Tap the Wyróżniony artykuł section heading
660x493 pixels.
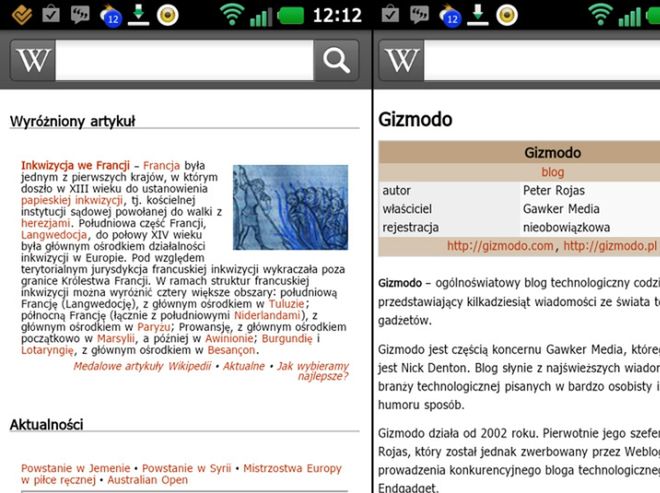[x=72, y=121]
